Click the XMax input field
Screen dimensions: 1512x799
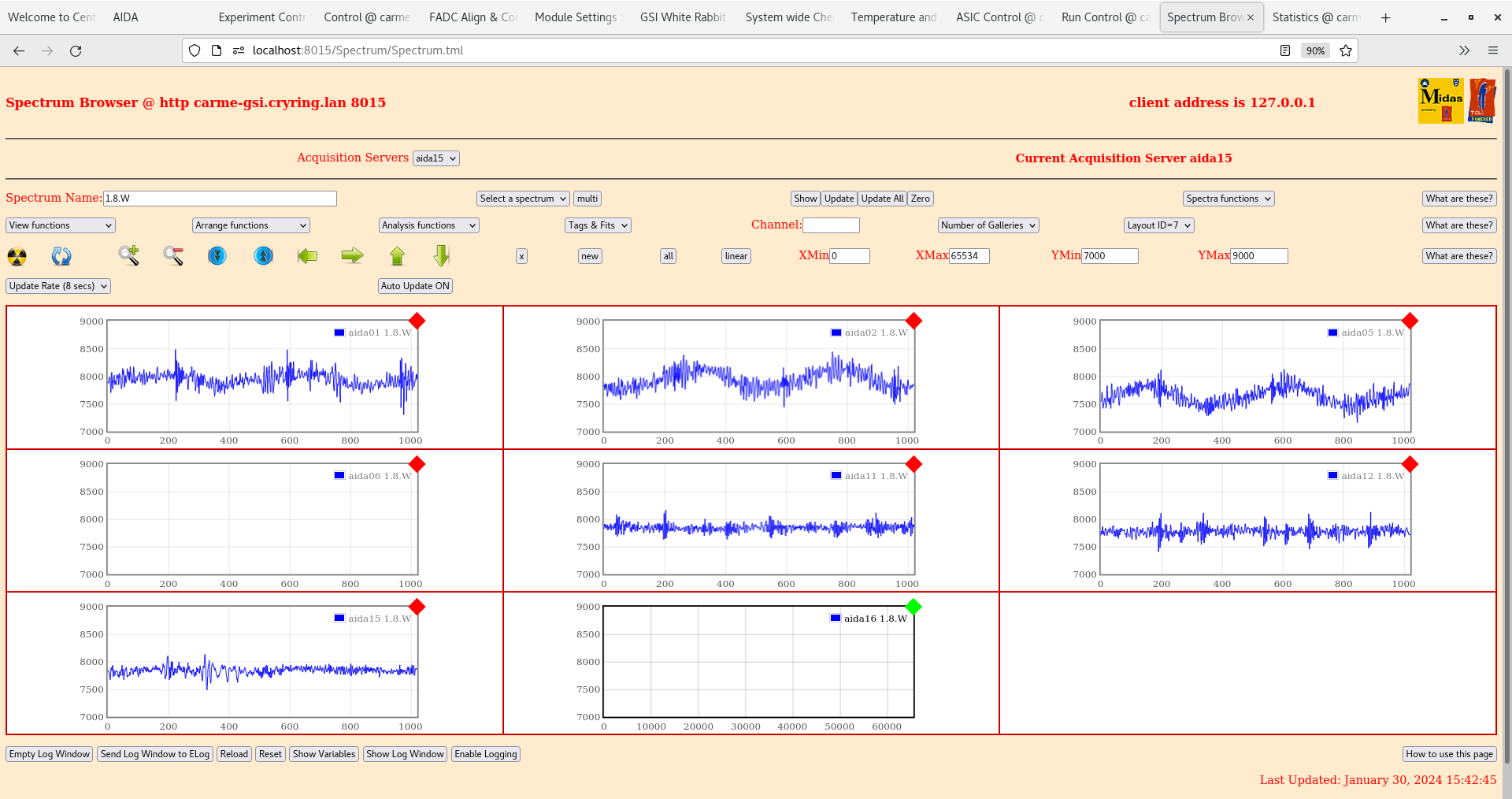969,255
